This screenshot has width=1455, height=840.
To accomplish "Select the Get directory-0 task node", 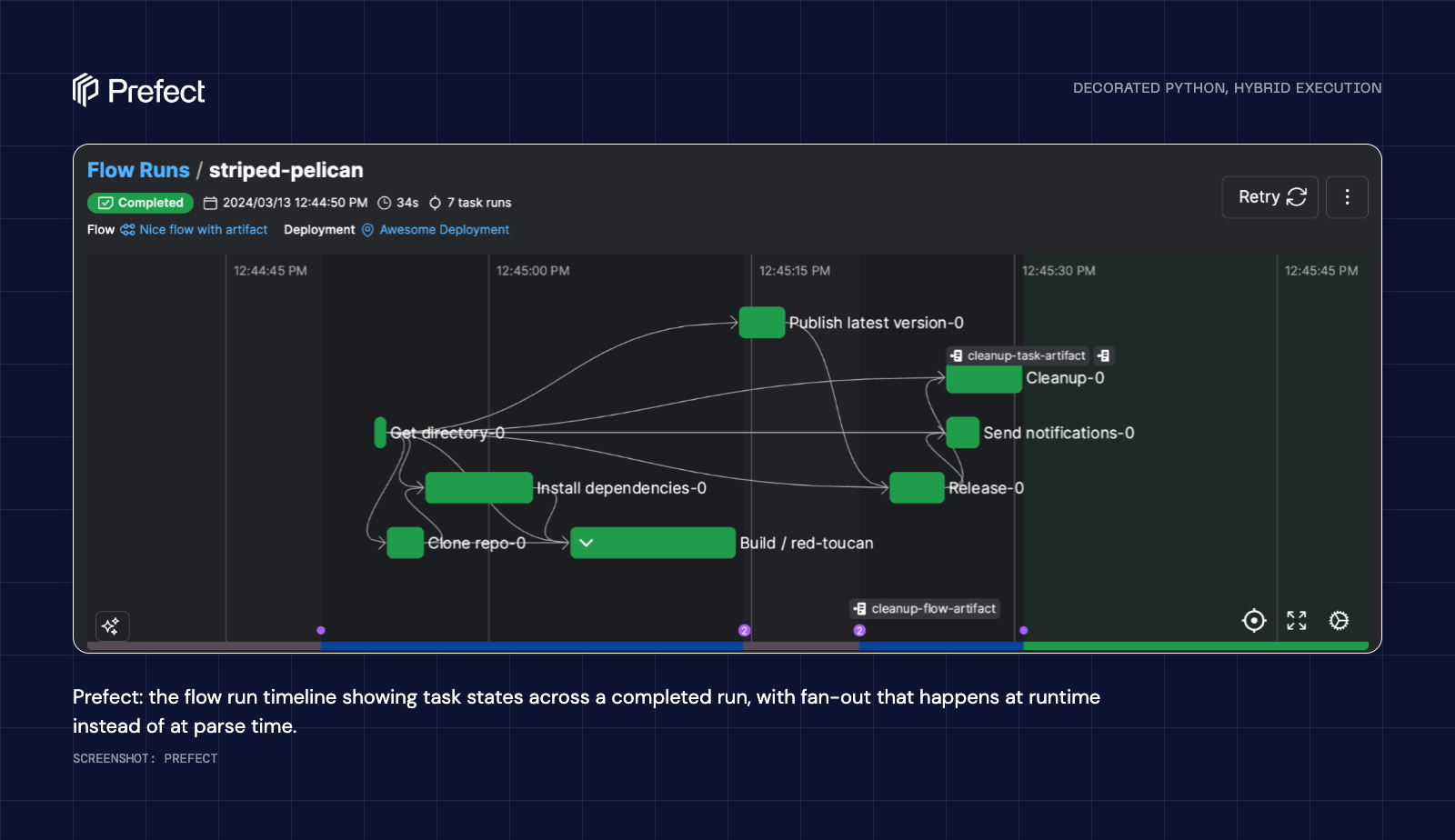I will [380, 433].
